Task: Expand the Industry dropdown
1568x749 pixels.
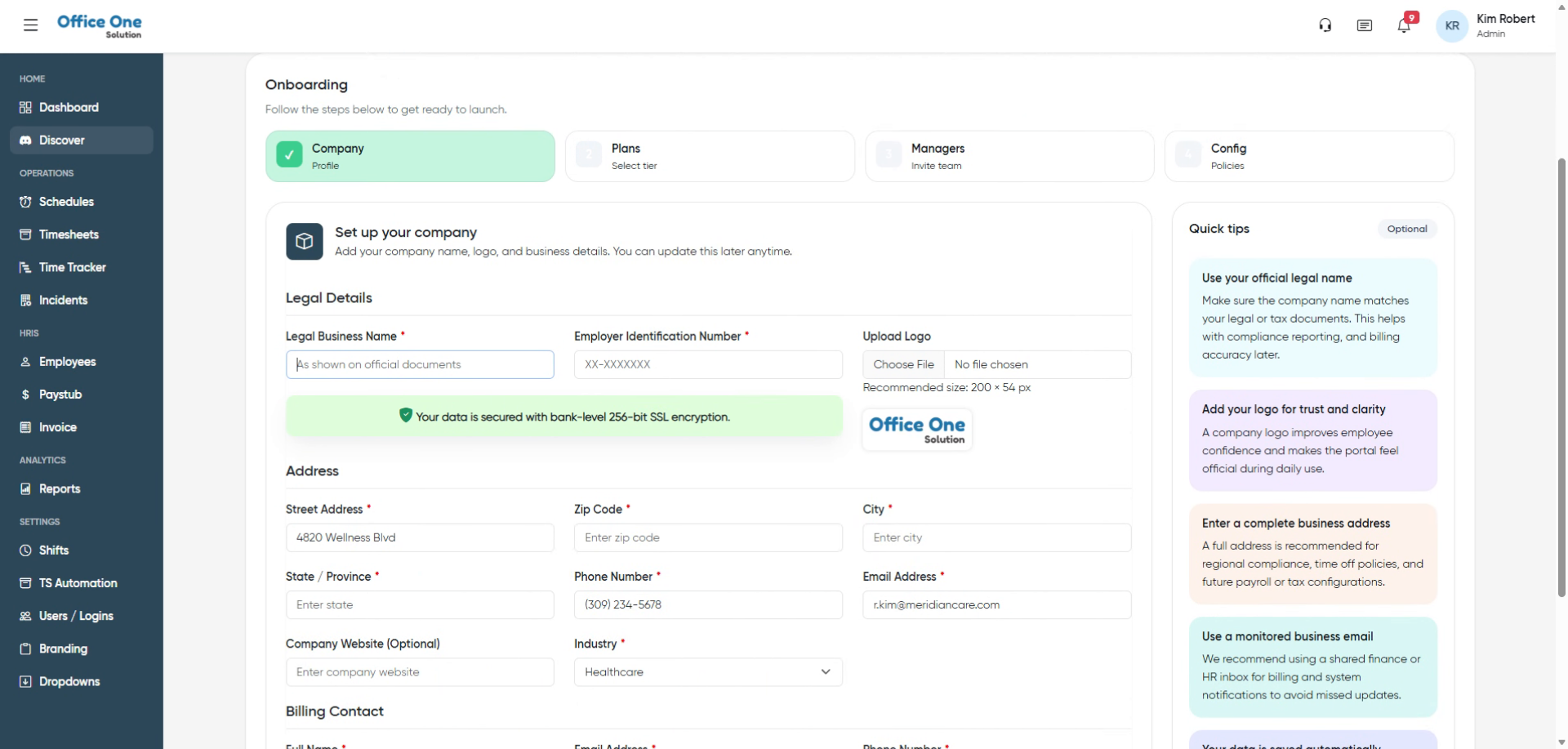Action: point(707,672)
